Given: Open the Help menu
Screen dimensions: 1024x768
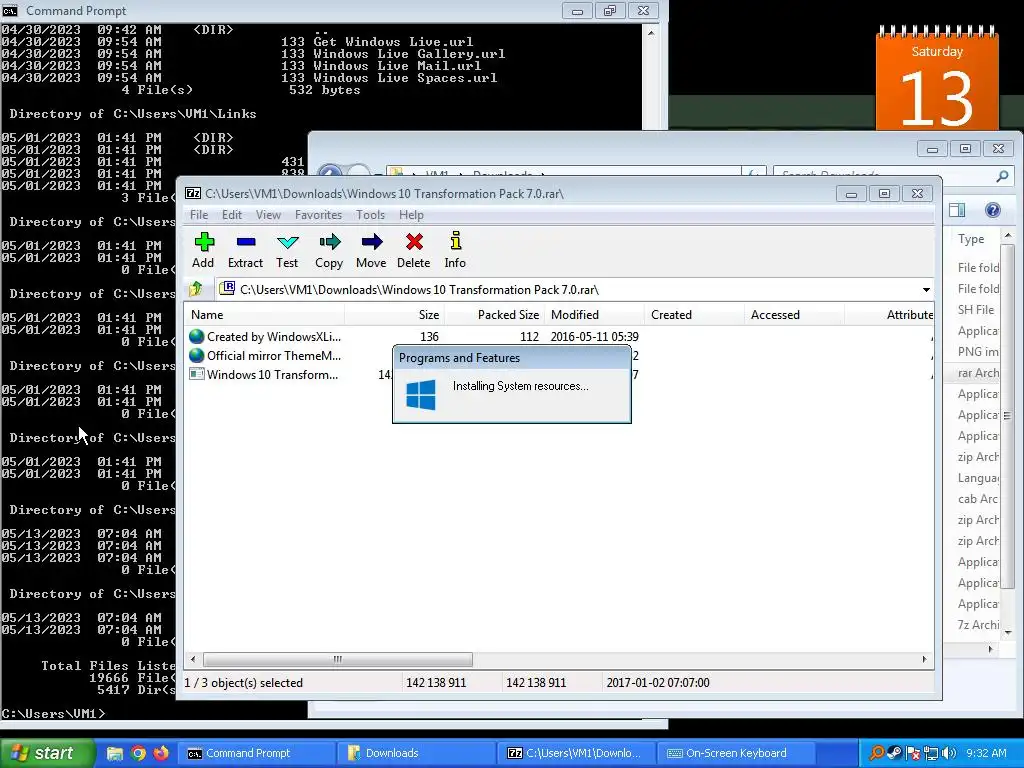Looking at the screenshot, I should (411, 215).
